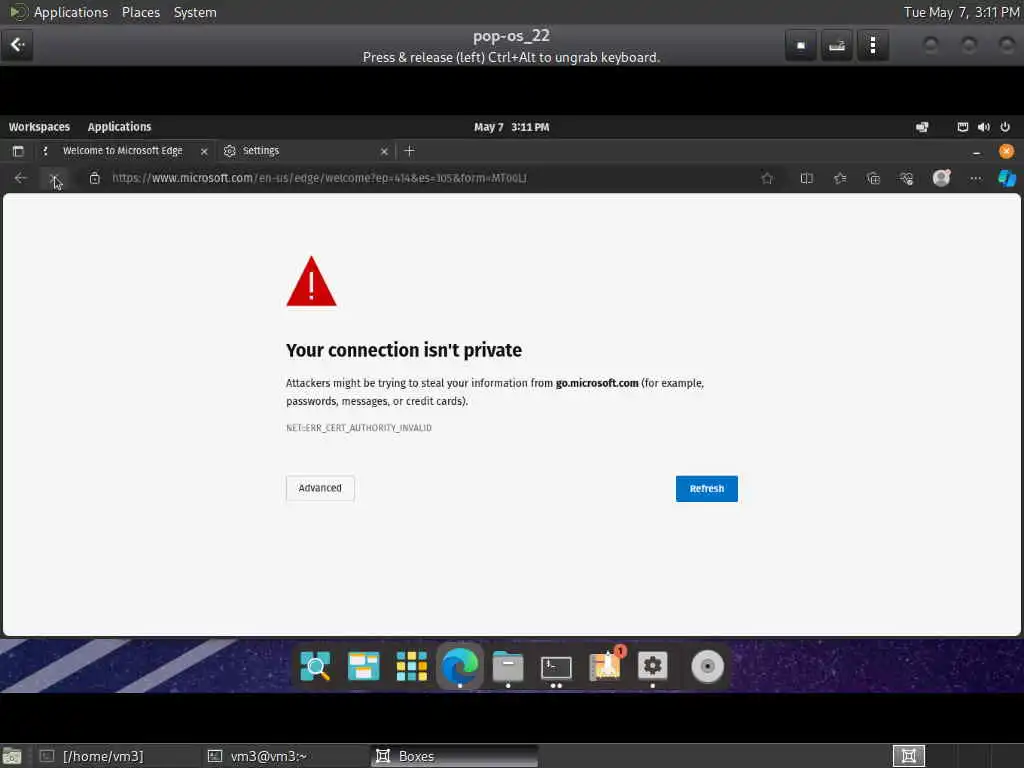
Task: Open Microsoft Edge in dock
Action: (460, 666)
